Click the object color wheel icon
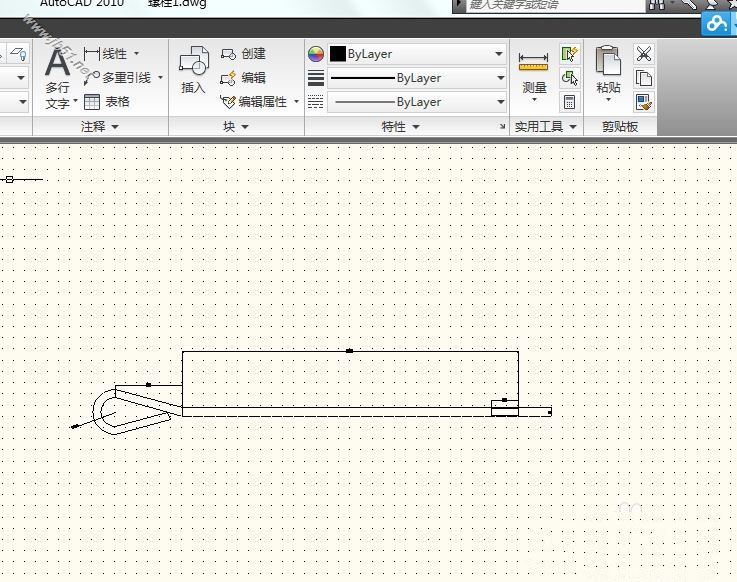 click(316, 54)
